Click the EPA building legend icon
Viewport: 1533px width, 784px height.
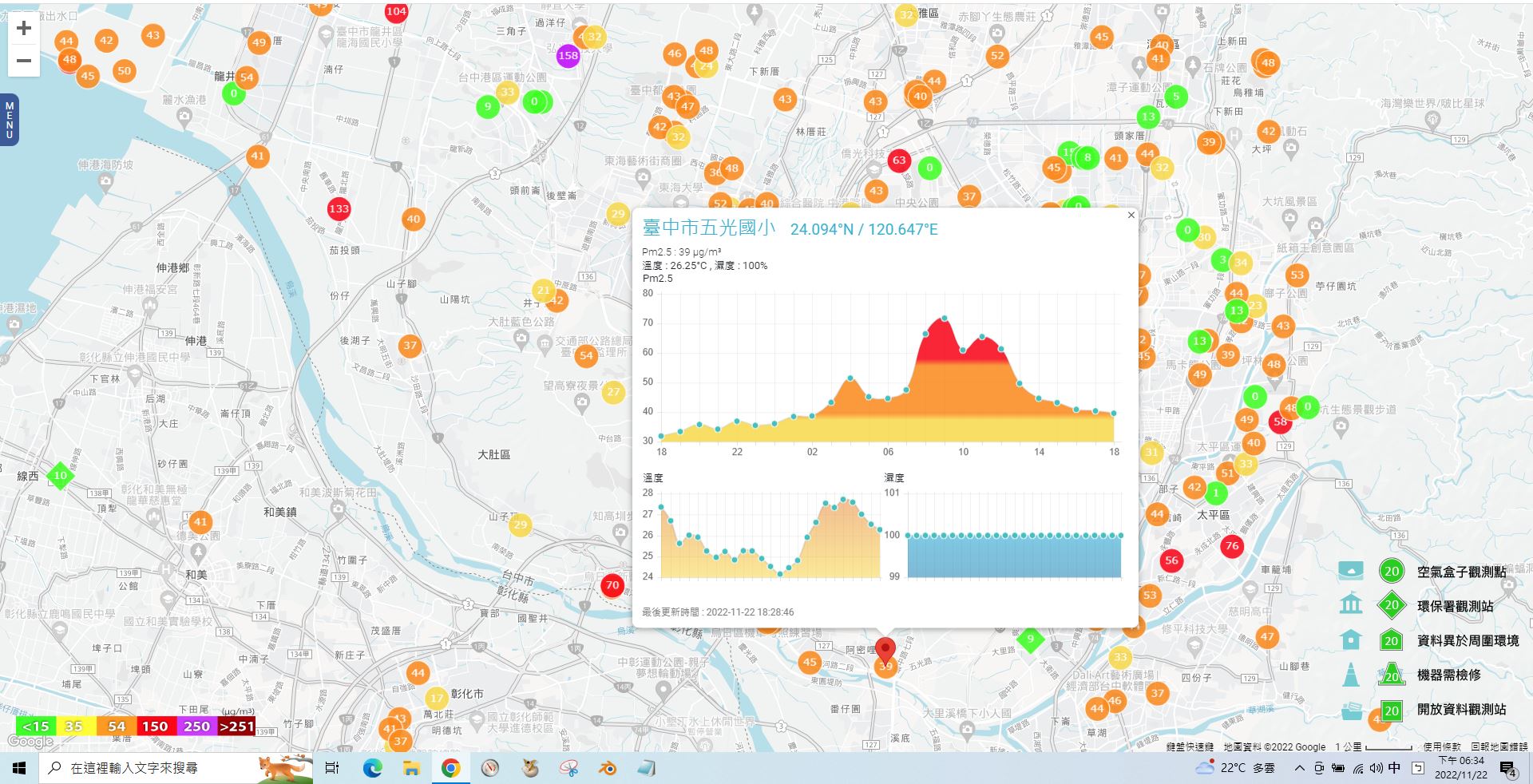point(1351,604)
